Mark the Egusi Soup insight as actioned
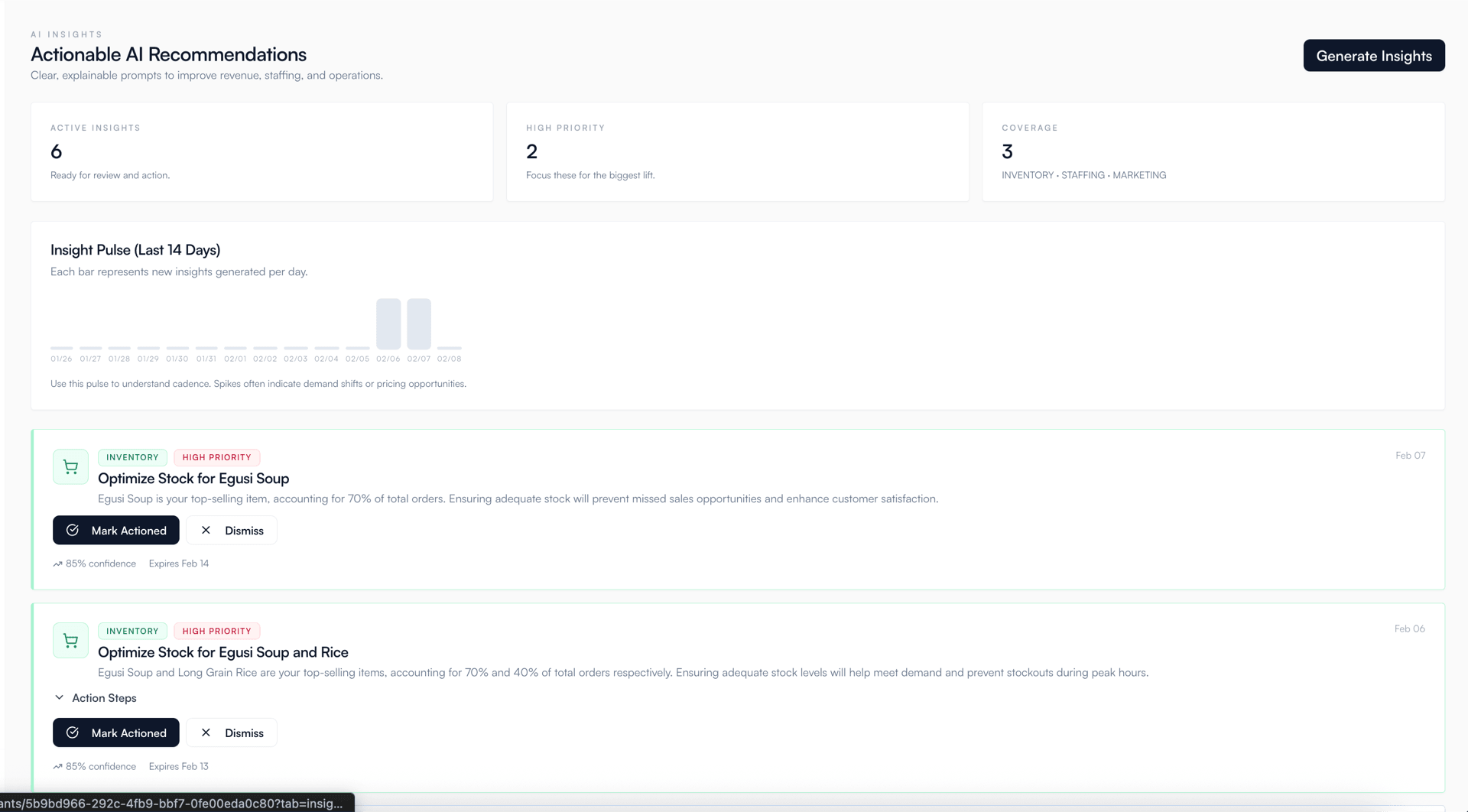The width and height of the screenshot is (1468, 812). 115,530
